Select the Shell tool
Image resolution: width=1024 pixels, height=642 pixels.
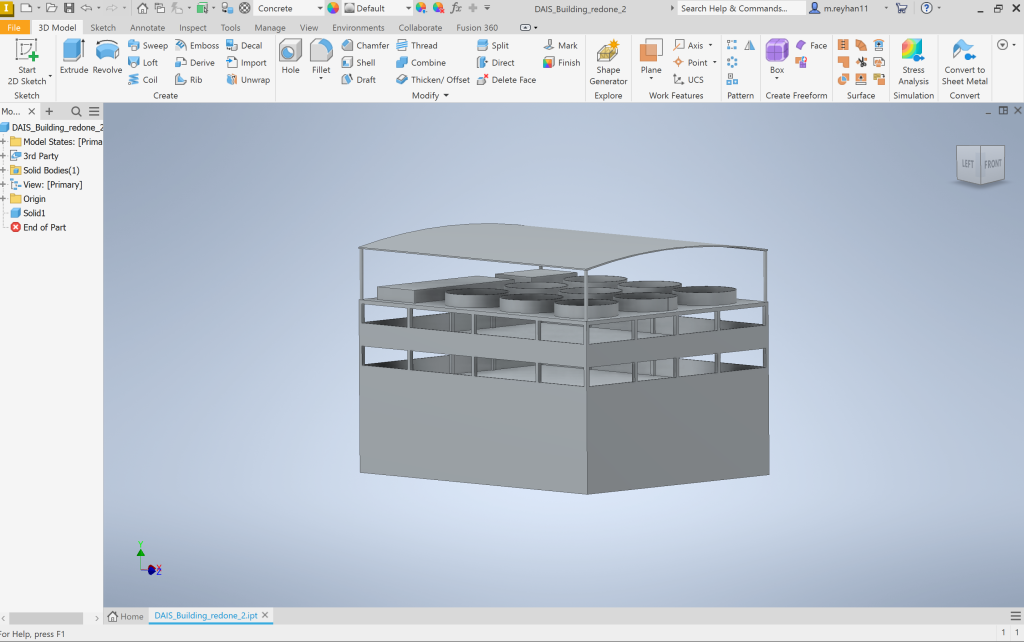(358, 62)
